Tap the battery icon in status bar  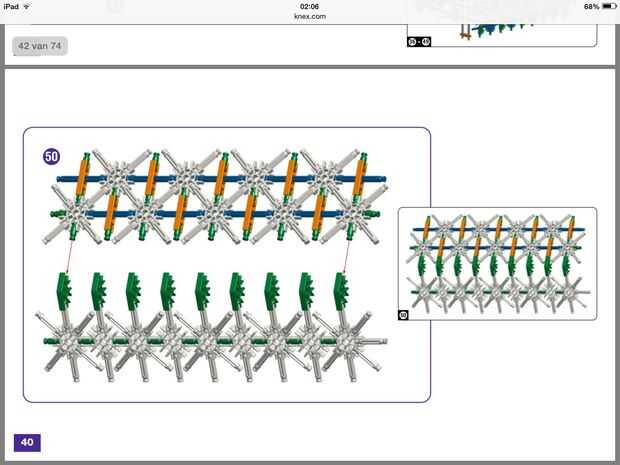pyautogui.click(x=609, y=6)
